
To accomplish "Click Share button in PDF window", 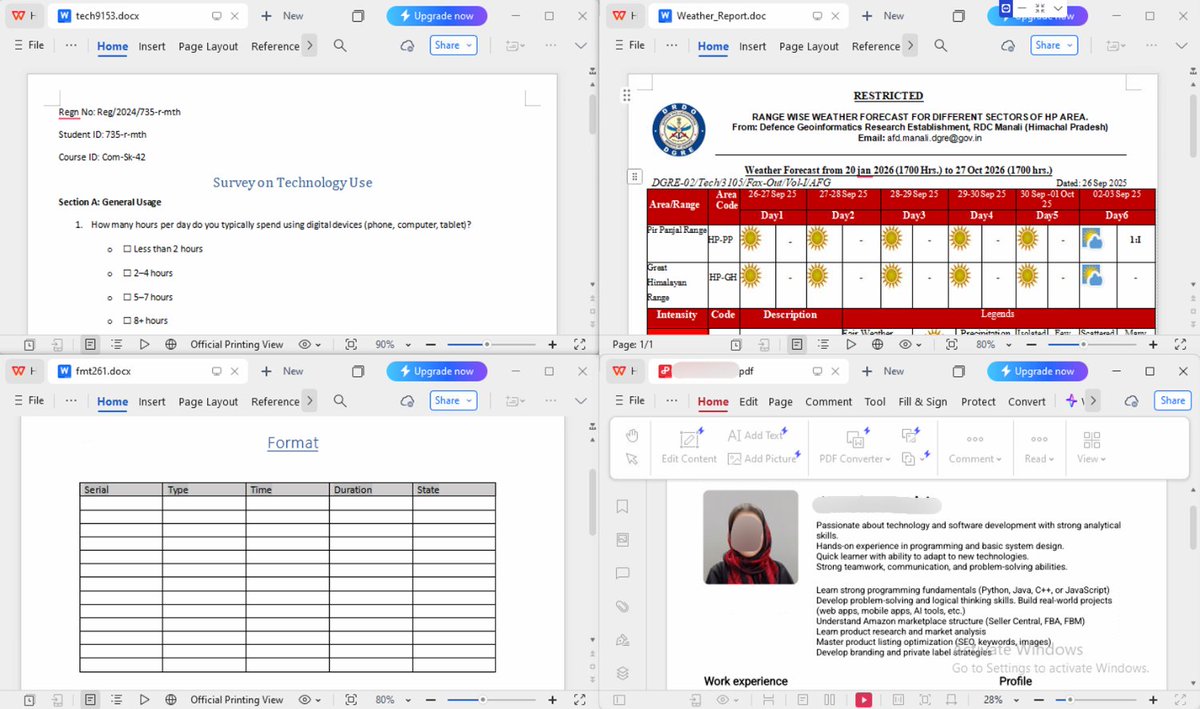I will pos(1172,401).
